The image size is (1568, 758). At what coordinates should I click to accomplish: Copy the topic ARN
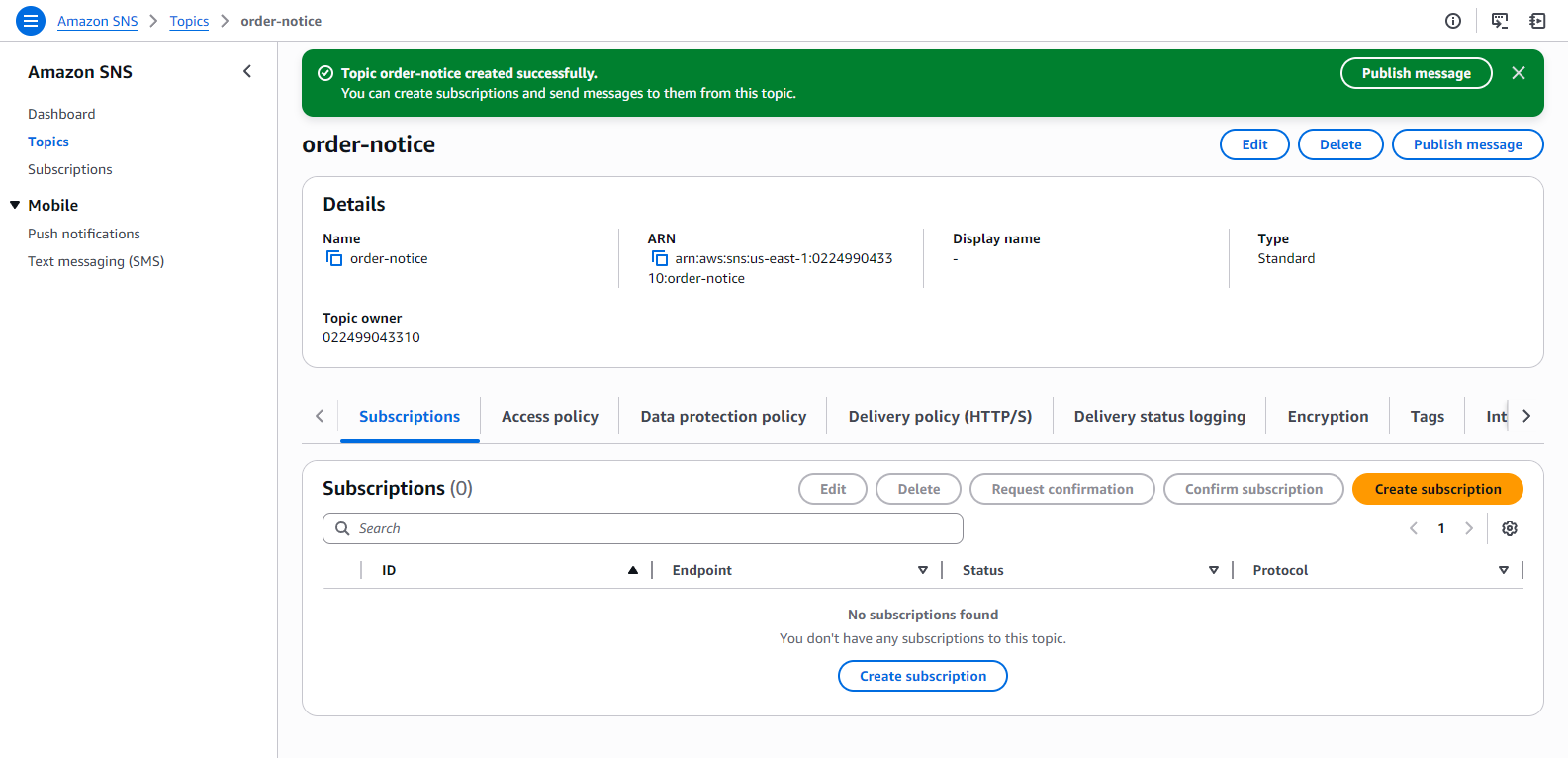[660, 258]
